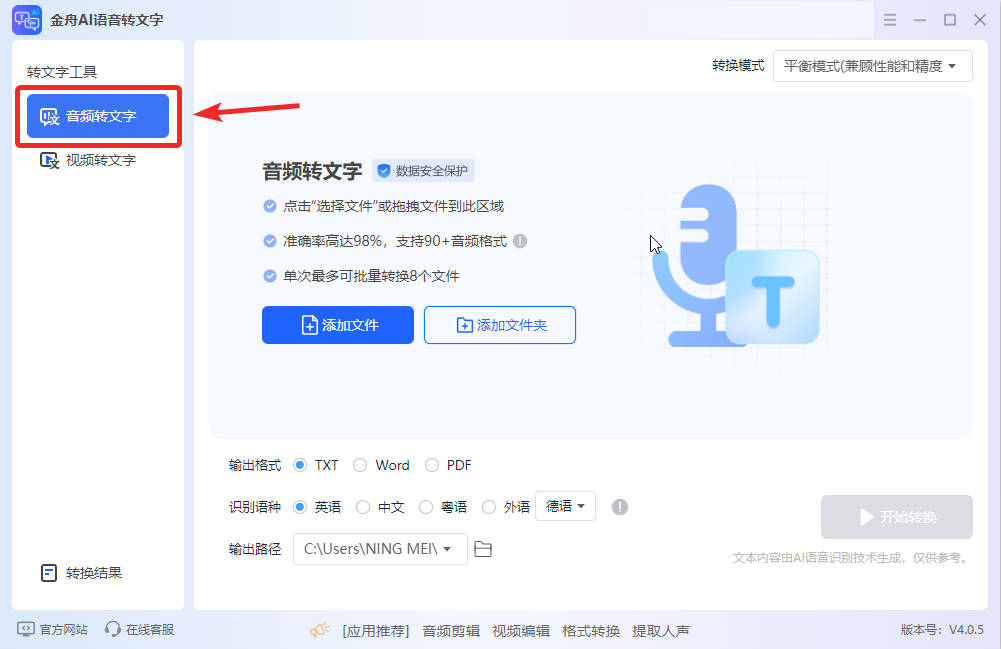Open recommended app 视频编辑
This screenshot has height=649, width=1001.
pyautogui.click(x=521, y=630)
